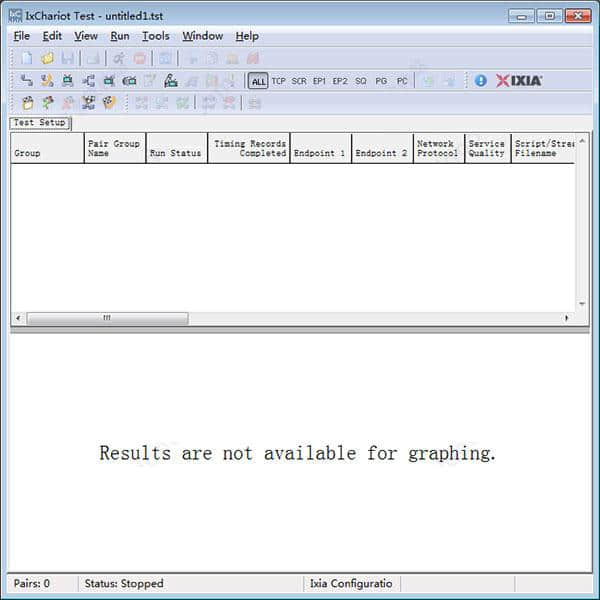Toggle the PC group-by button

402,81
